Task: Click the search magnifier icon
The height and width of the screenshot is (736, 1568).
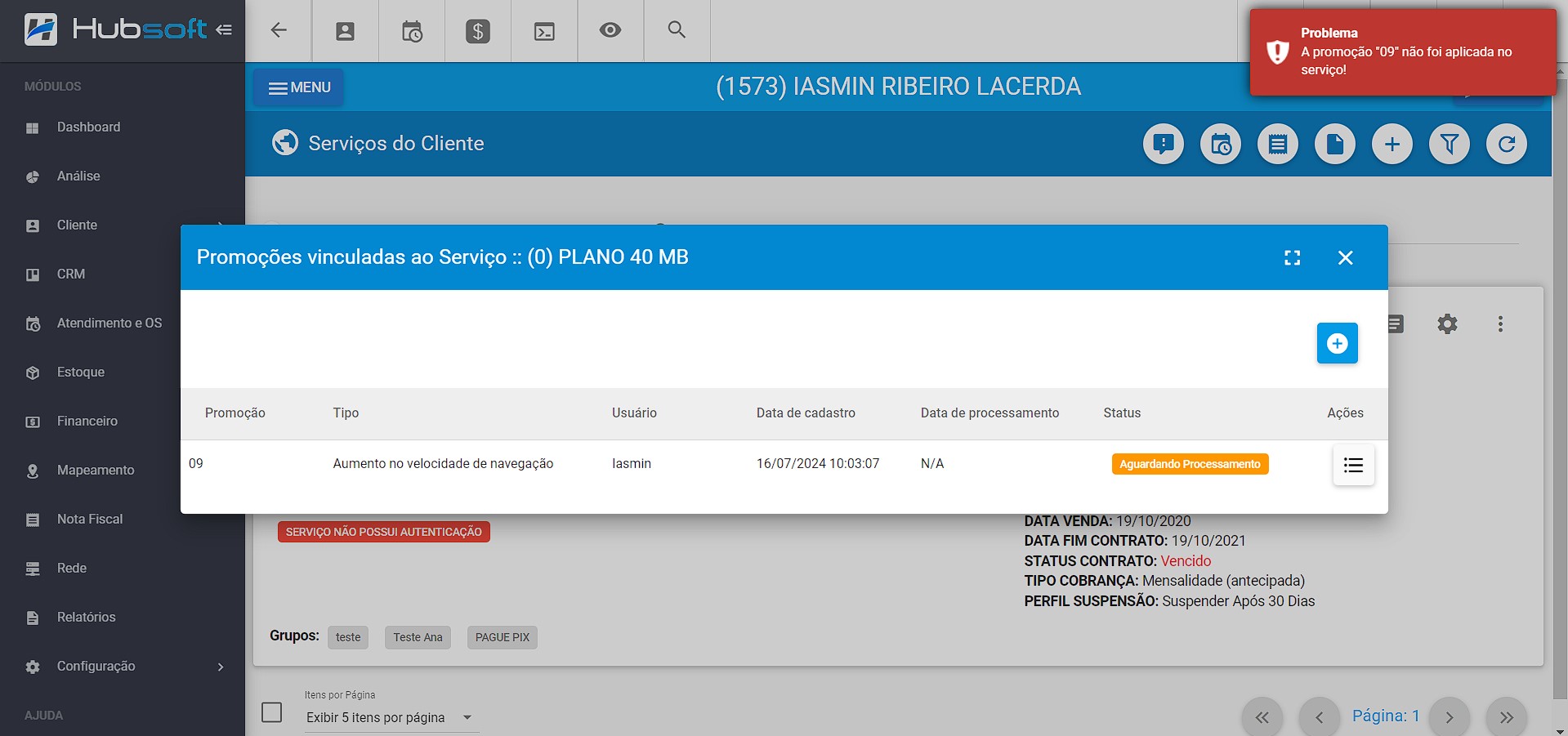Action: [676, 30]
